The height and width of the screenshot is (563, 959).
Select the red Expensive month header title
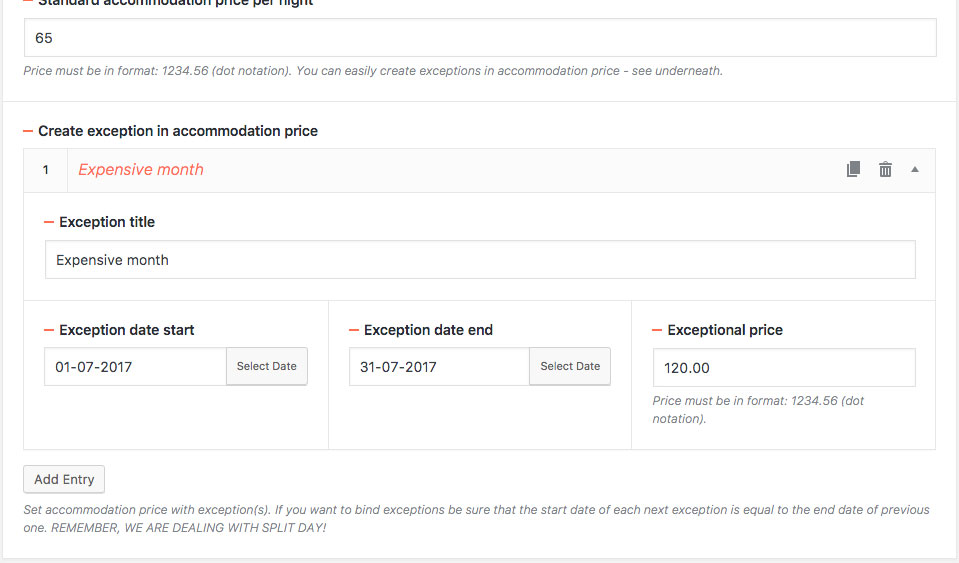click(x=141, y=170)
